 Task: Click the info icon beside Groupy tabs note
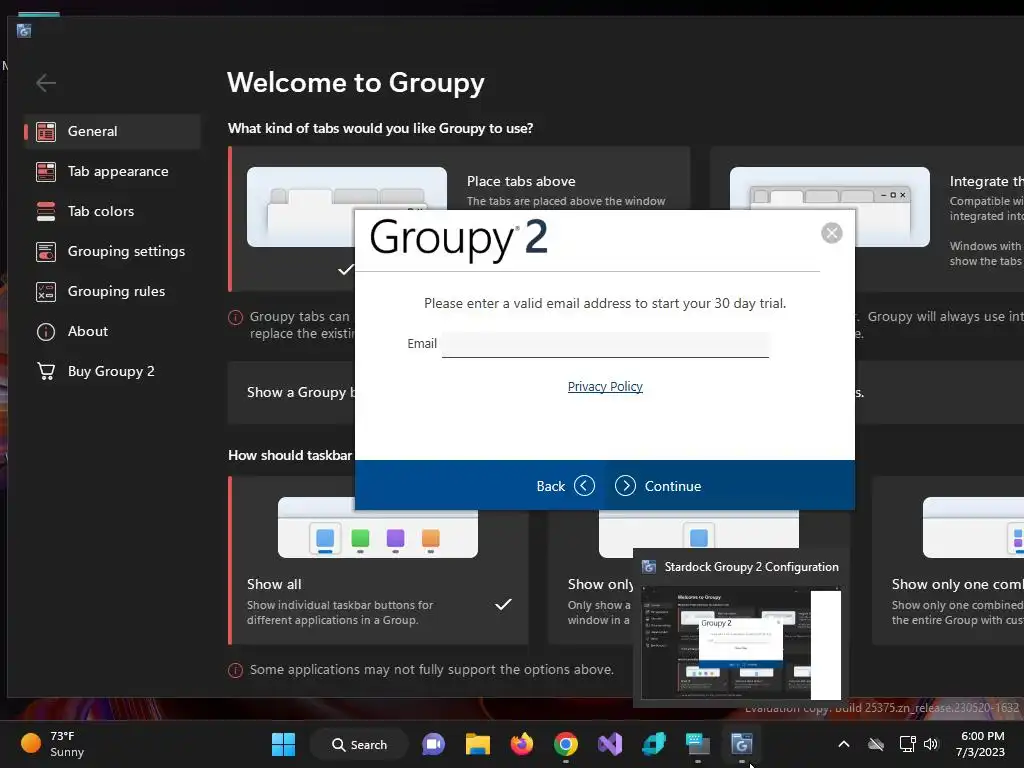(235, 317)
